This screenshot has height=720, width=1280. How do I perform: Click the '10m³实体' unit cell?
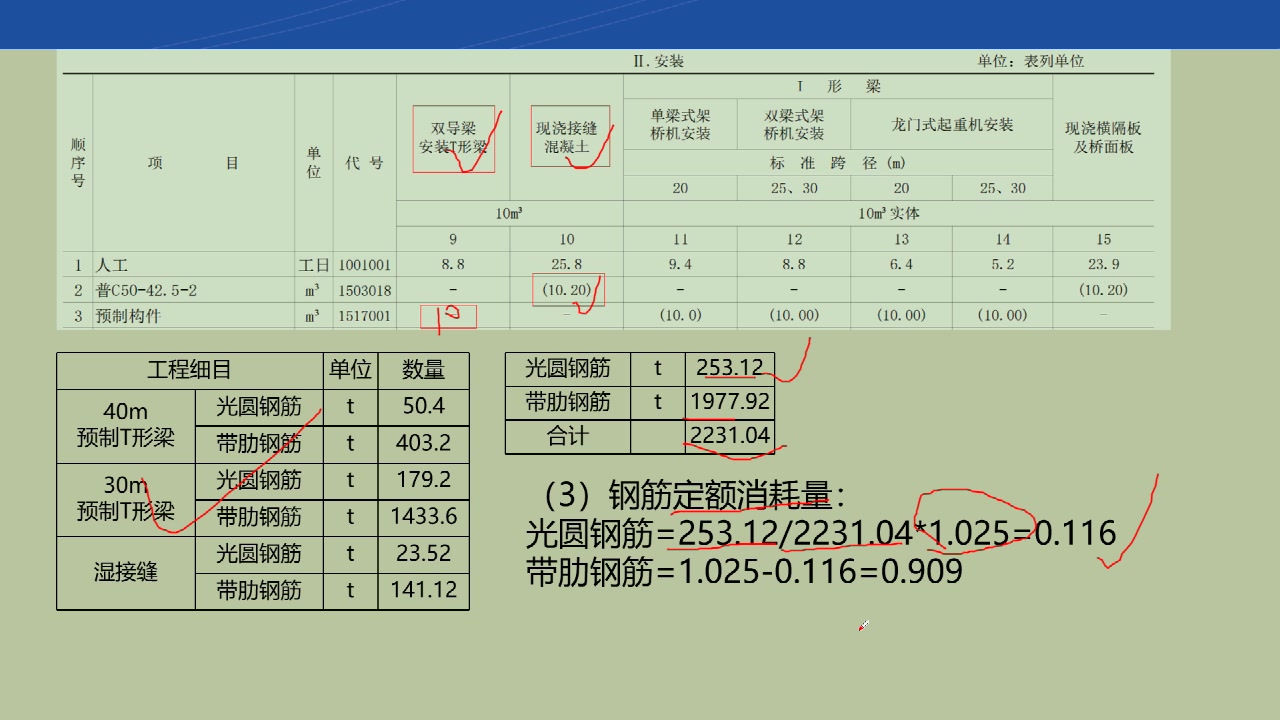888,213
